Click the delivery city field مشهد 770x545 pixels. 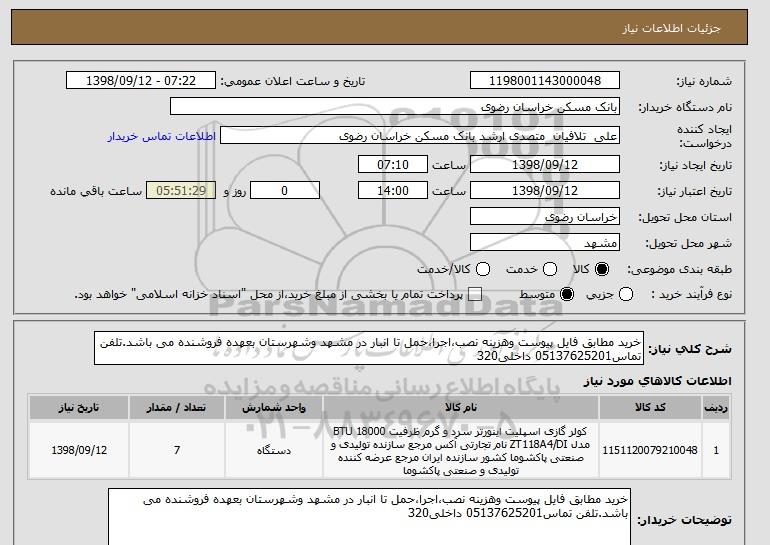tap(545, 243)
